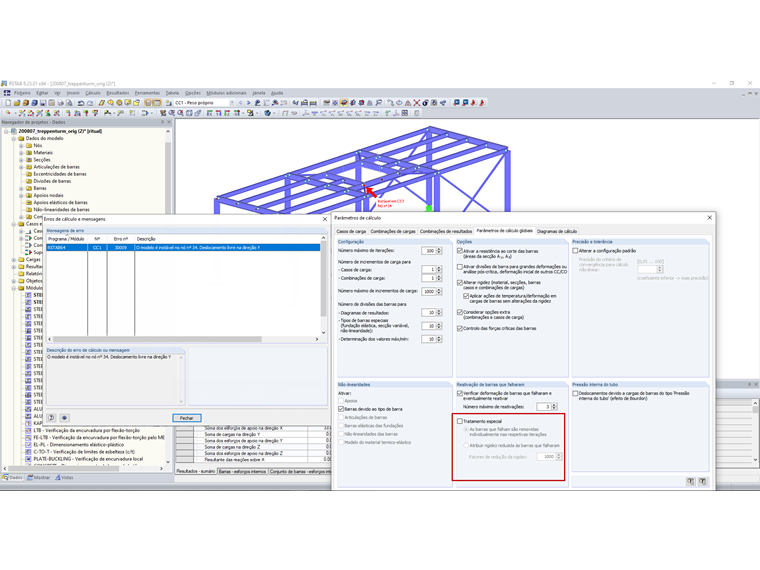Open the CC1 - Peso próprio load case dropdown
The image size is (760, 570).
click(x=232, y=103)
